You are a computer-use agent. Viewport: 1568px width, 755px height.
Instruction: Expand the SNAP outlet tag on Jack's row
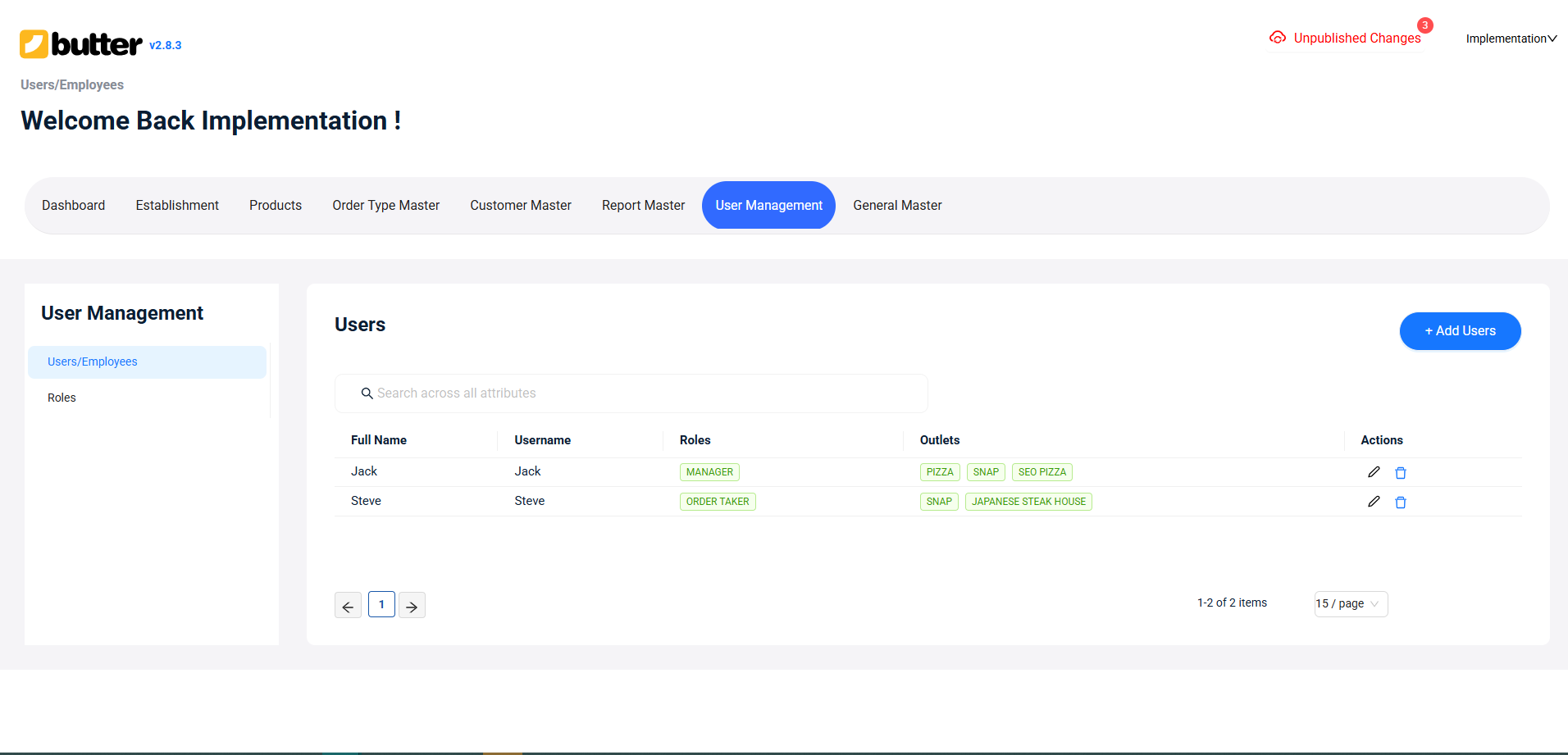tap(985, 472)
